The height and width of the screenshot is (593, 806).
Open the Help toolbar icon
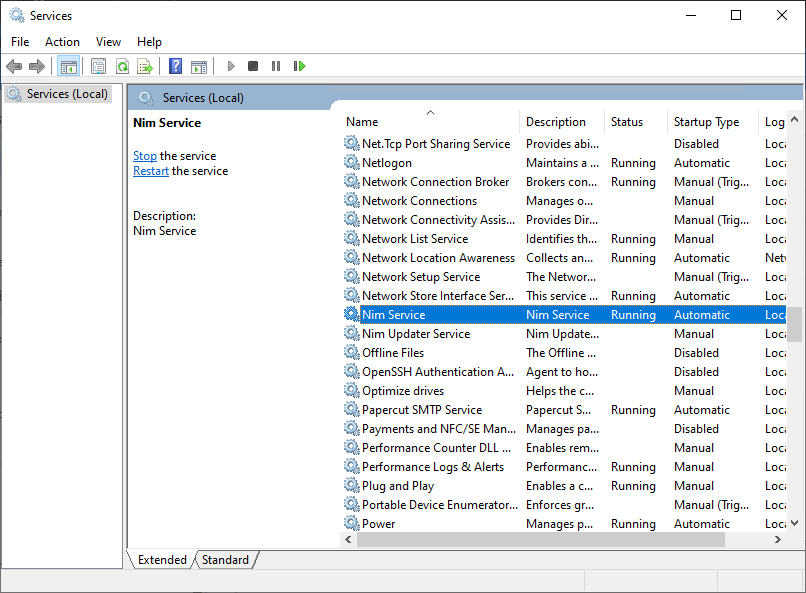click(175, 66)
